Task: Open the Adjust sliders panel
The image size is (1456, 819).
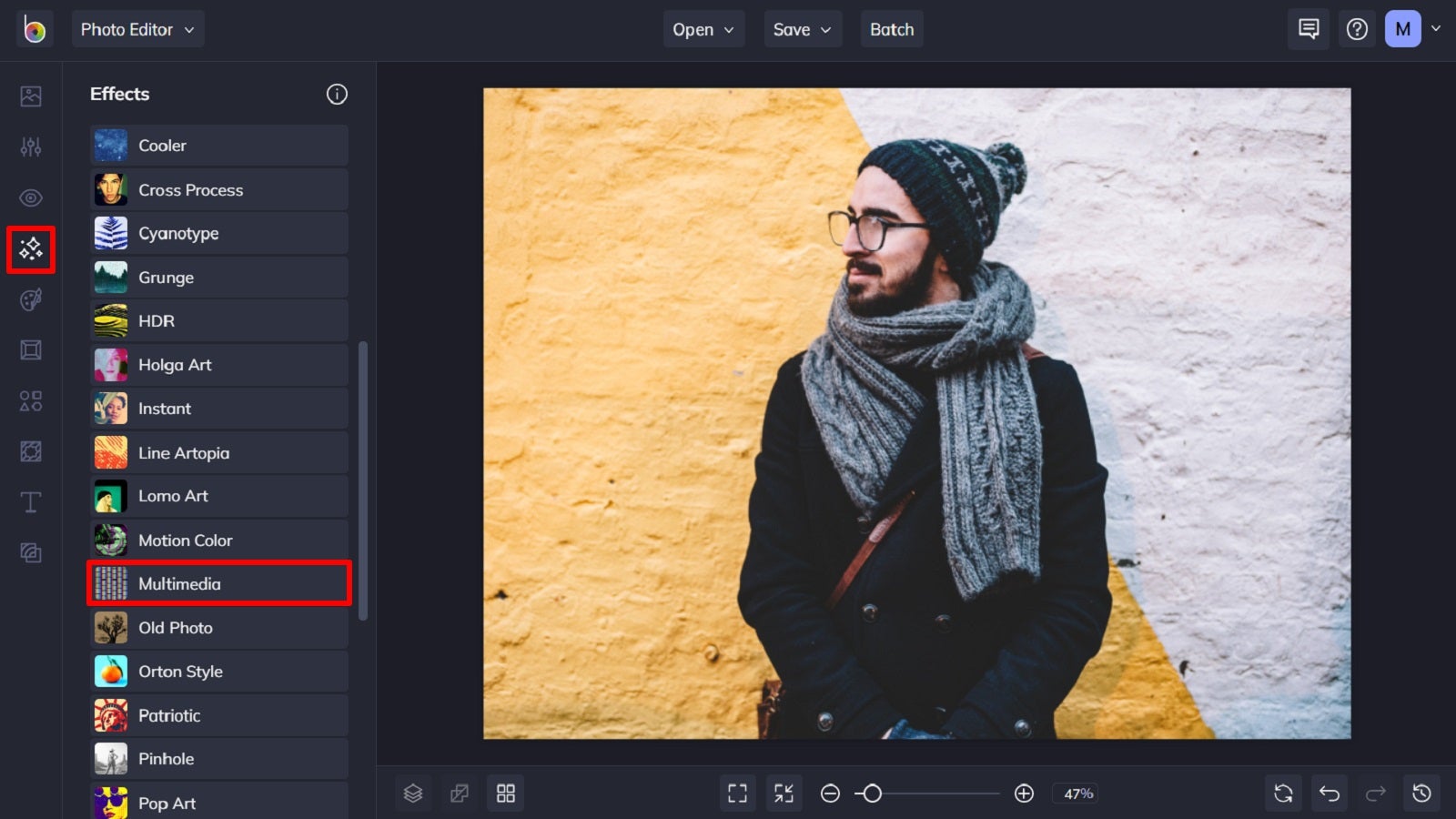Action: tap(31, 146)
